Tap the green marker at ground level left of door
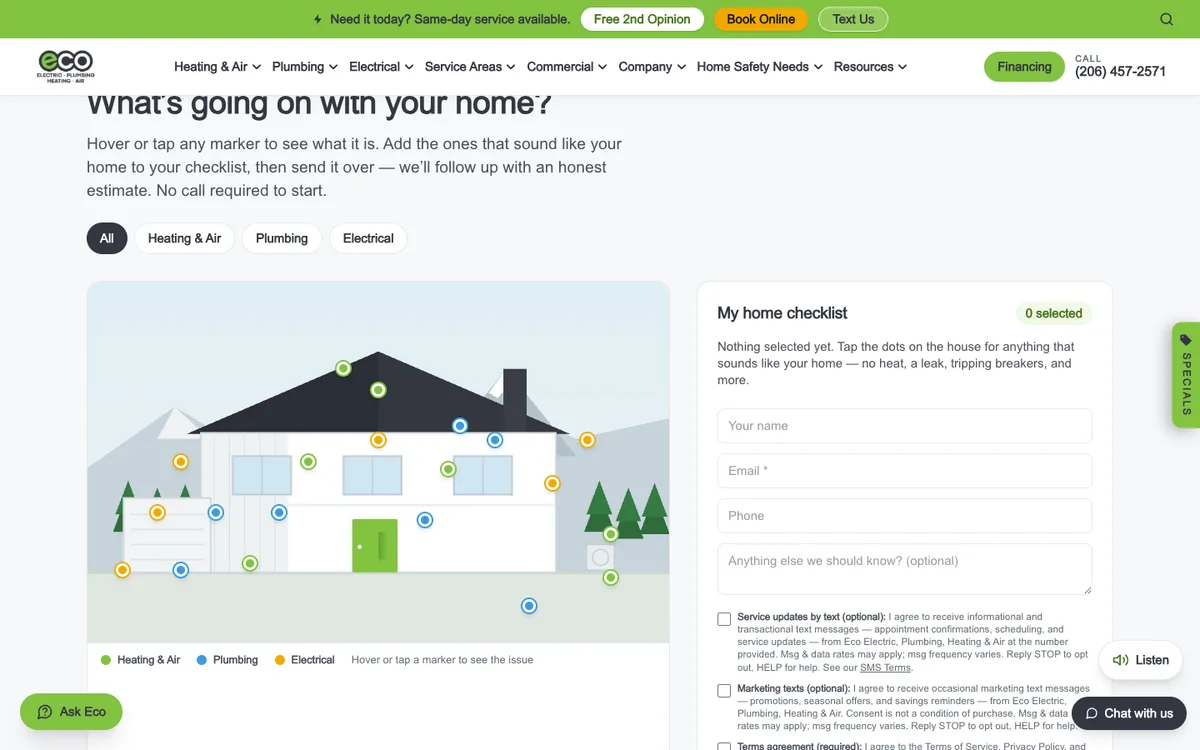Viewport: 1200px width, 750px height. [250, 563]
